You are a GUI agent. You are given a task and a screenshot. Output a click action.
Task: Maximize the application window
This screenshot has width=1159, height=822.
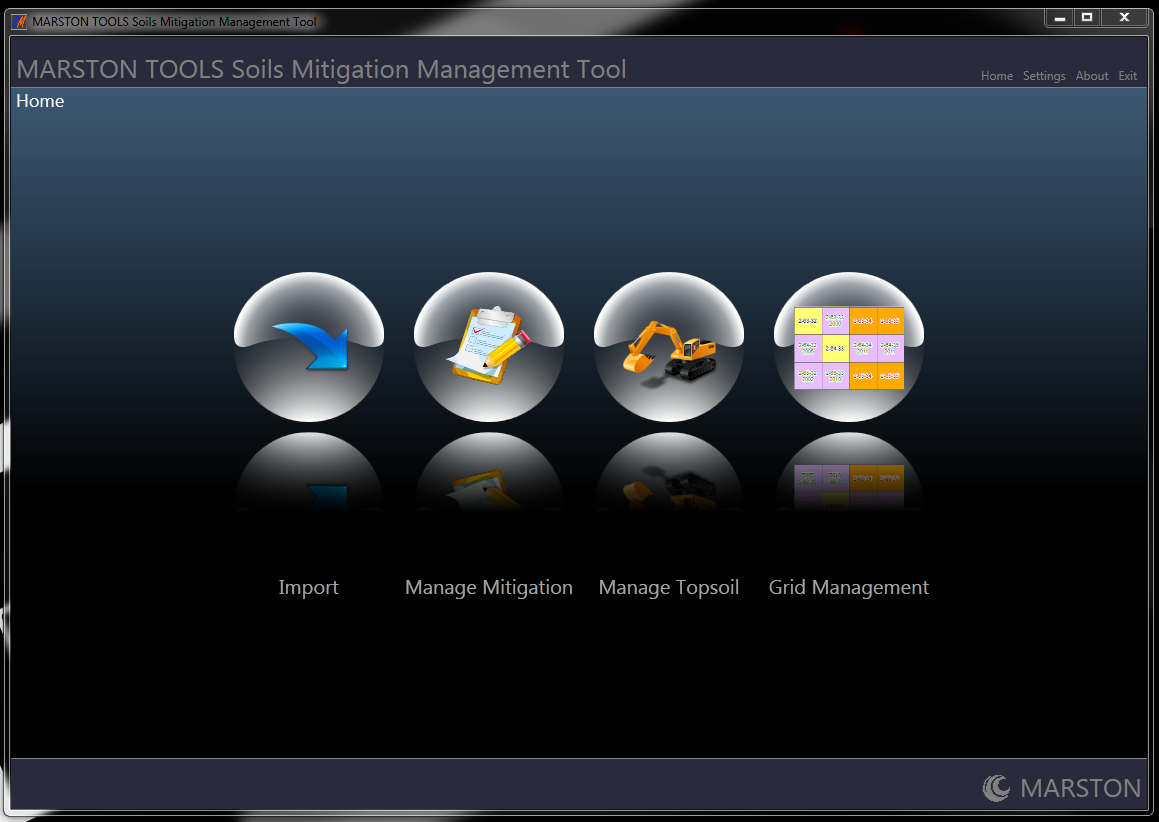[x=1087, y=17]
